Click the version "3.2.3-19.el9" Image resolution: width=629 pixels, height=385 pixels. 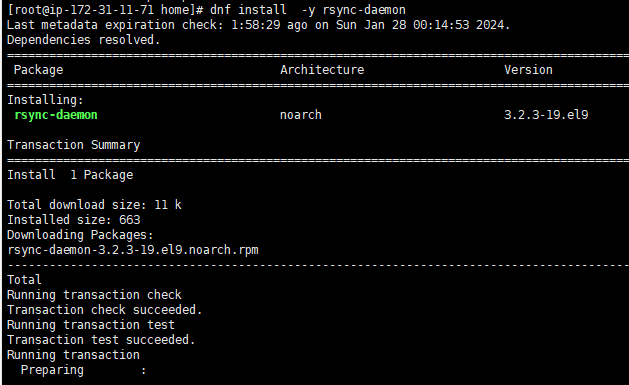(546, 115)
